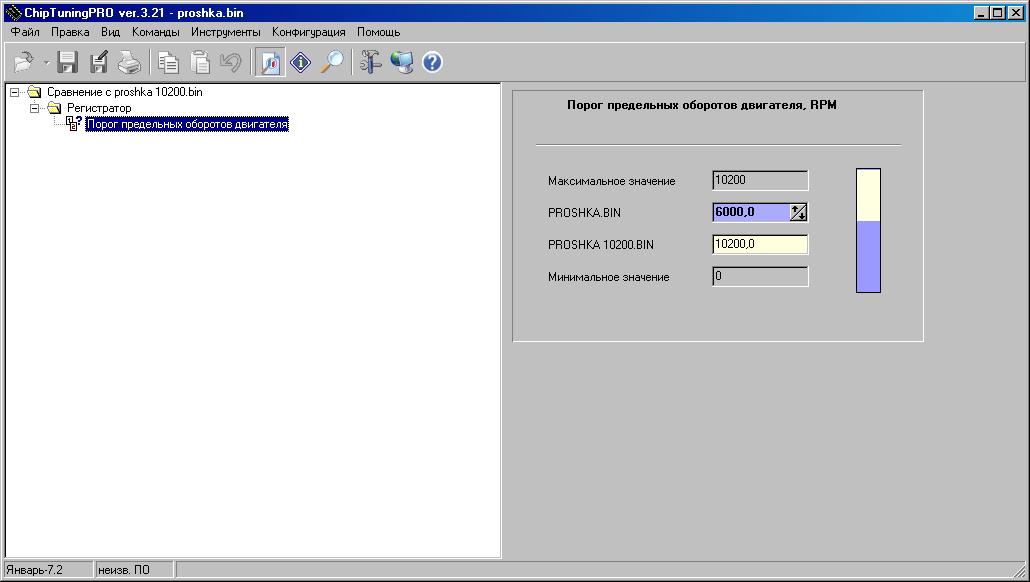Collapse the 'Сравнение с proshka 10200.bin' tree node

[x=13, y=92]
